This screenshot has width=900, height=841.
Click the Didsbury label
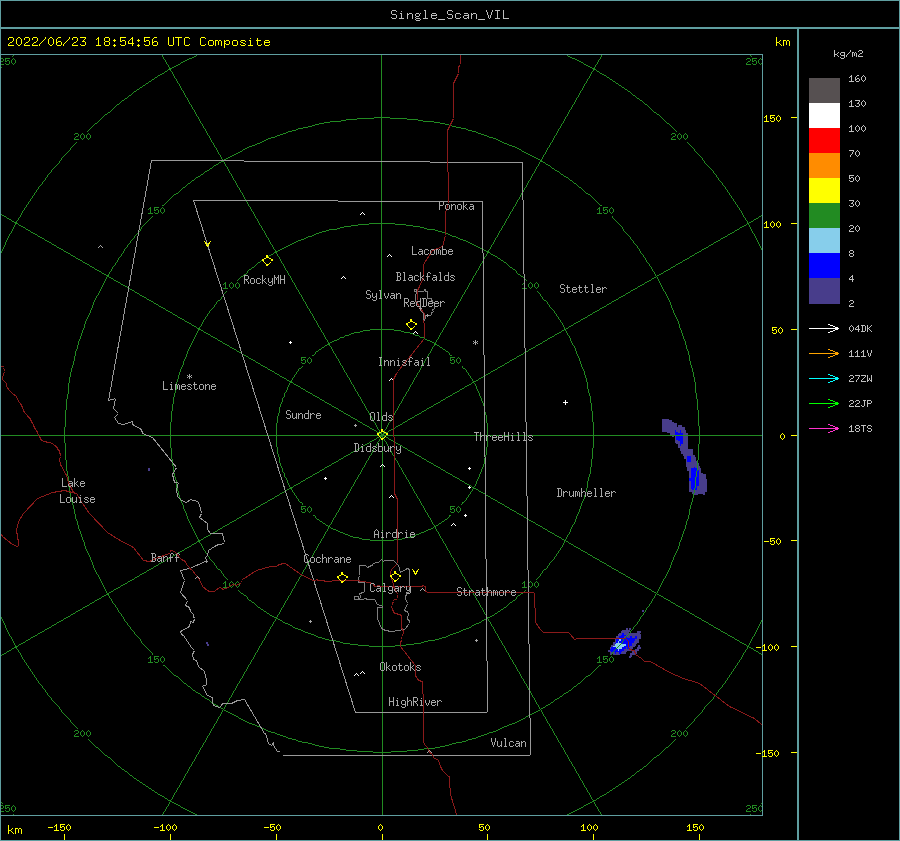pyautogui.click(x=377, y=448)
